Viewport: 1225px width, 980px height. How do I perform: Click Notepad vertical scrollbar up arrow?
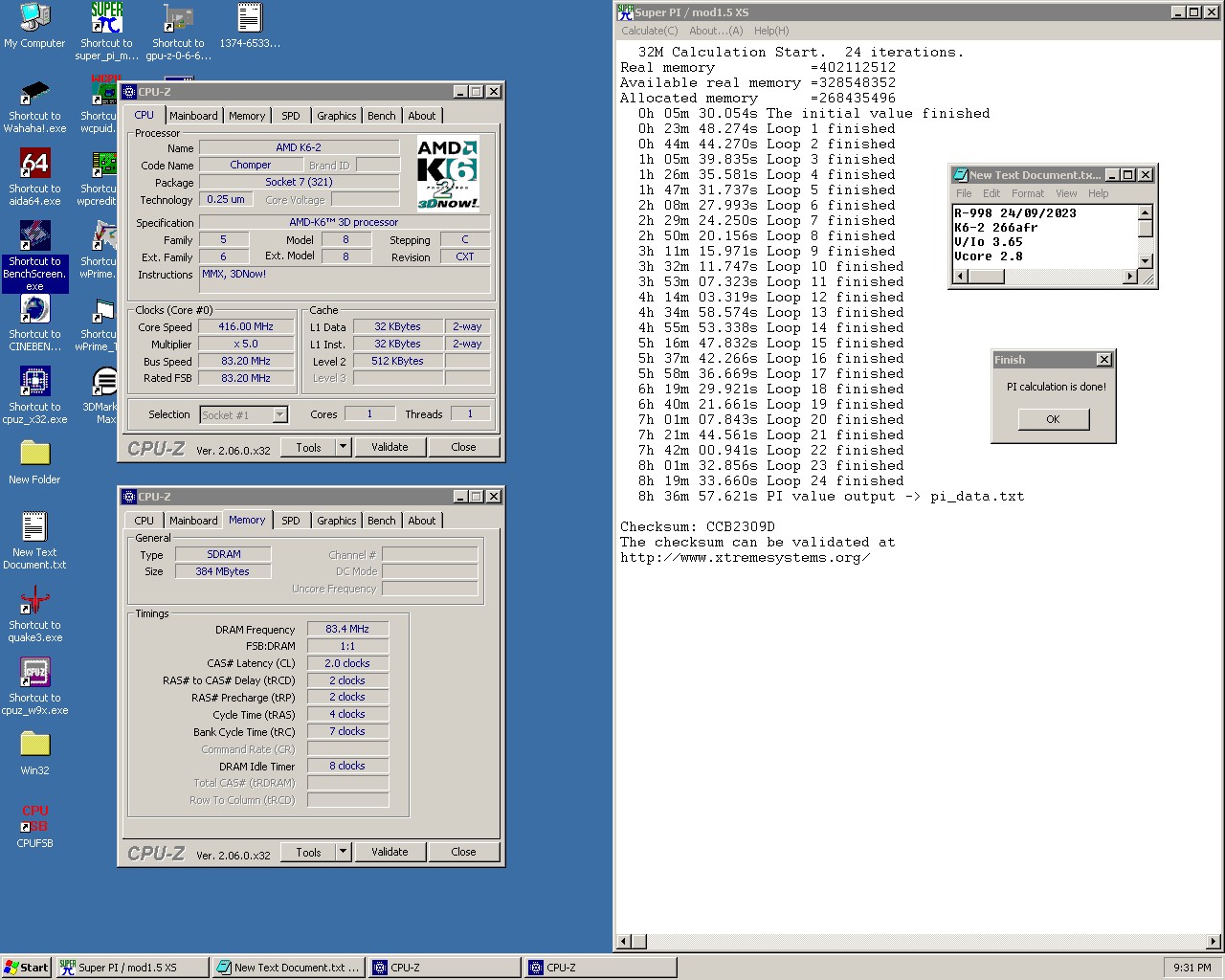coord(1146,212)
